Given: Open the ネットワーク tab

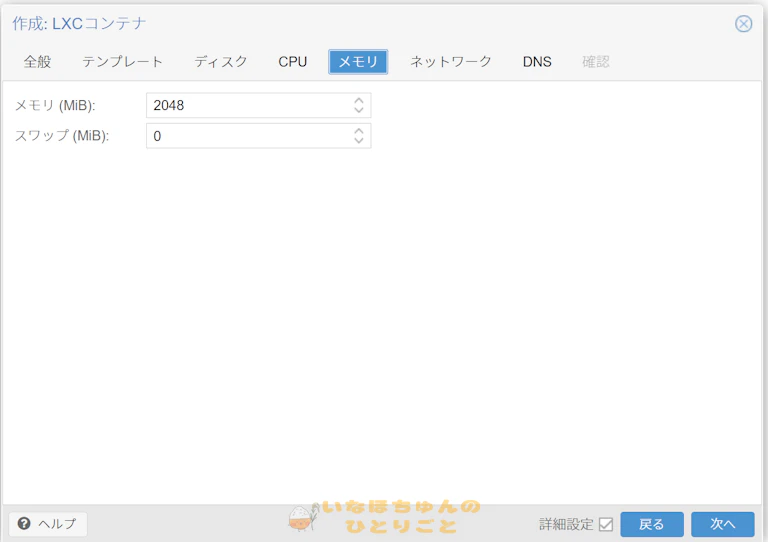Looking at the screenshot, I should [451, 62].
